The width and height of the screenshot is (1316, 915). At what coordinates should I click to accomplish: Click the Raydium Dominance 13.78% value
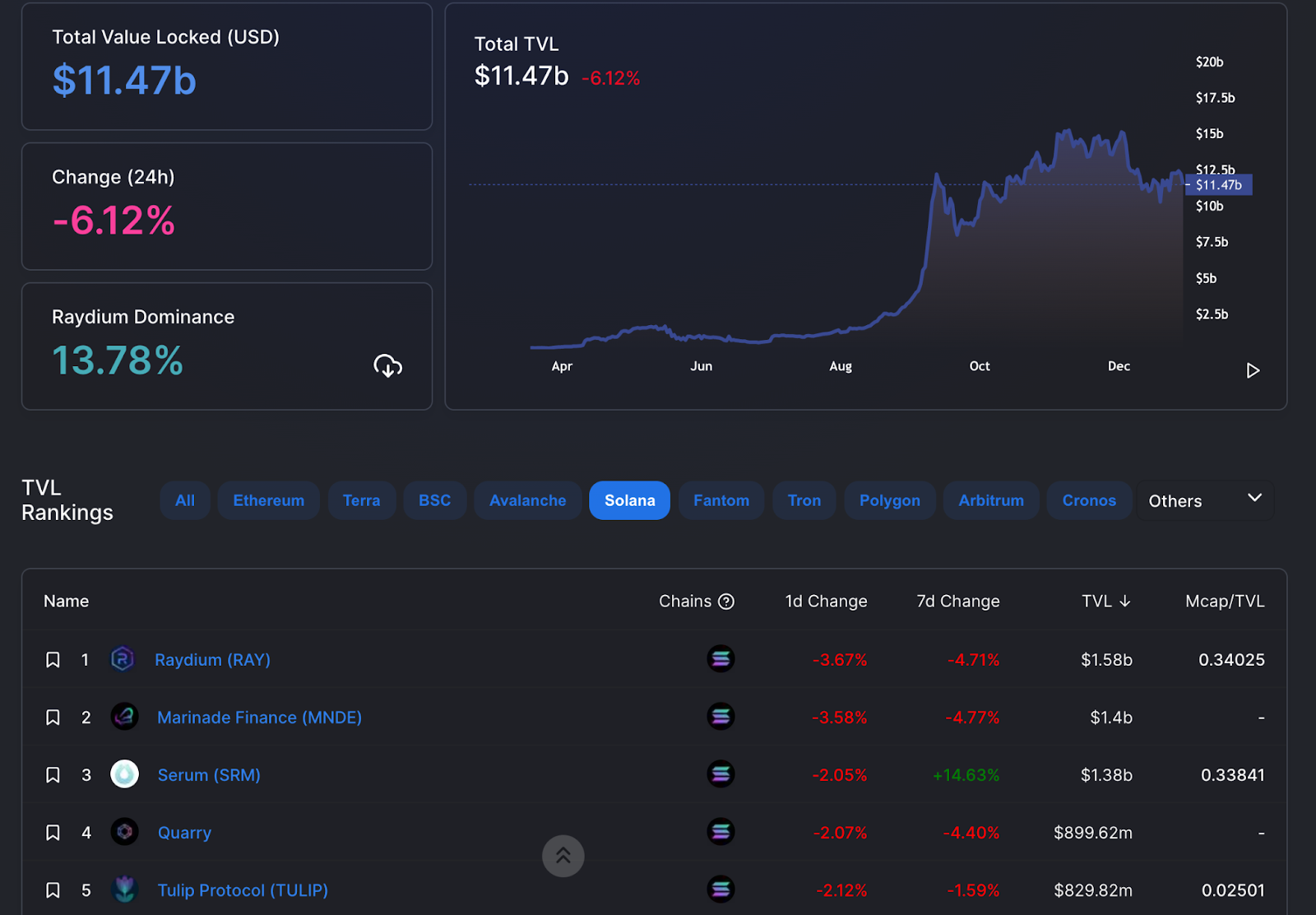118,360
